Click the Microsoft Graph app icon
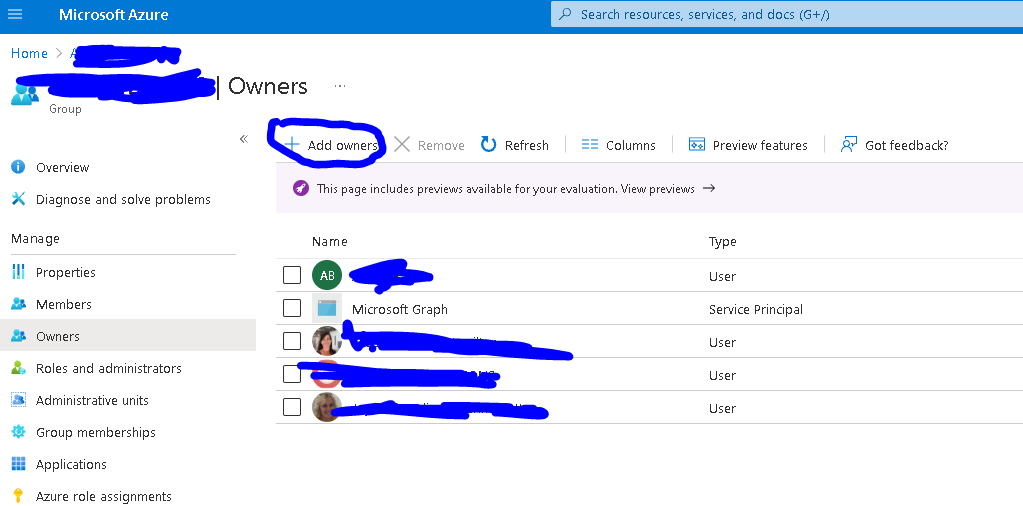This screenshot has height=506, width=1023. (x=327, y=308)
